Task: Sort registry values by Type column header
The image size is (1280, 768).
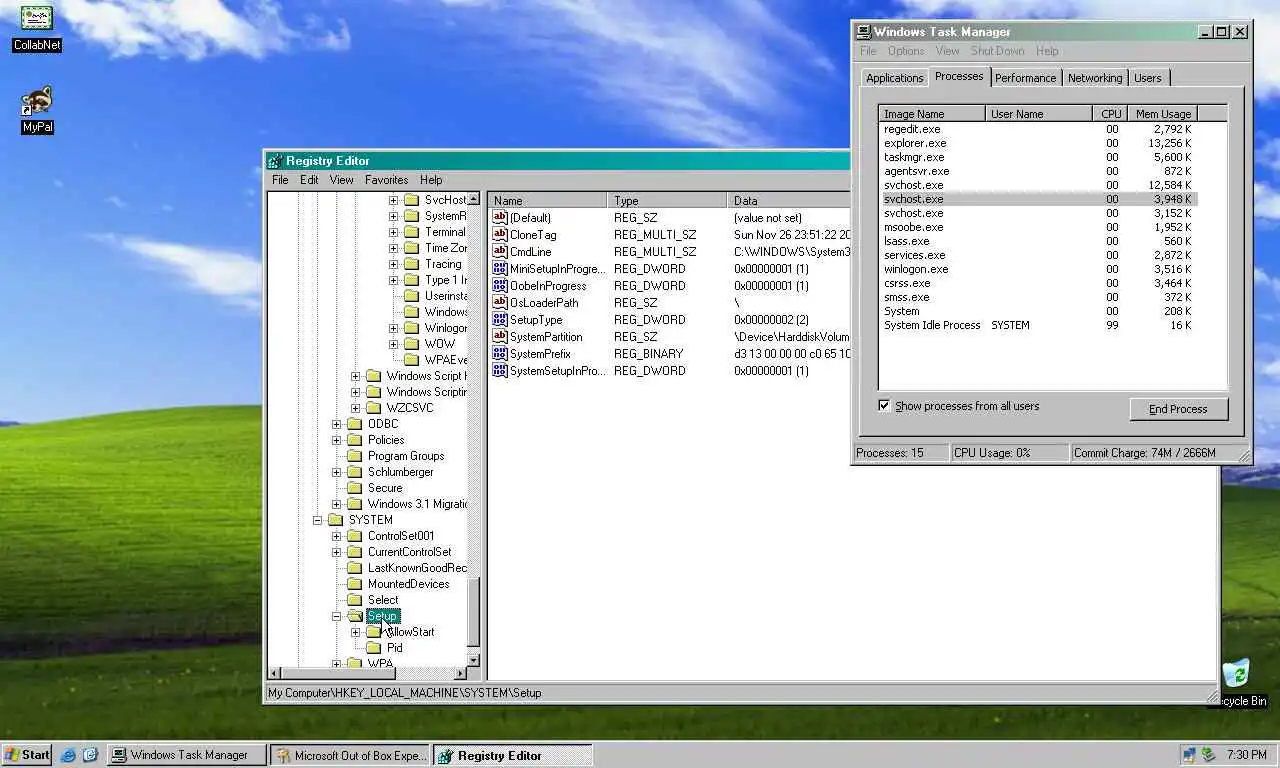Action: (667, 201)
